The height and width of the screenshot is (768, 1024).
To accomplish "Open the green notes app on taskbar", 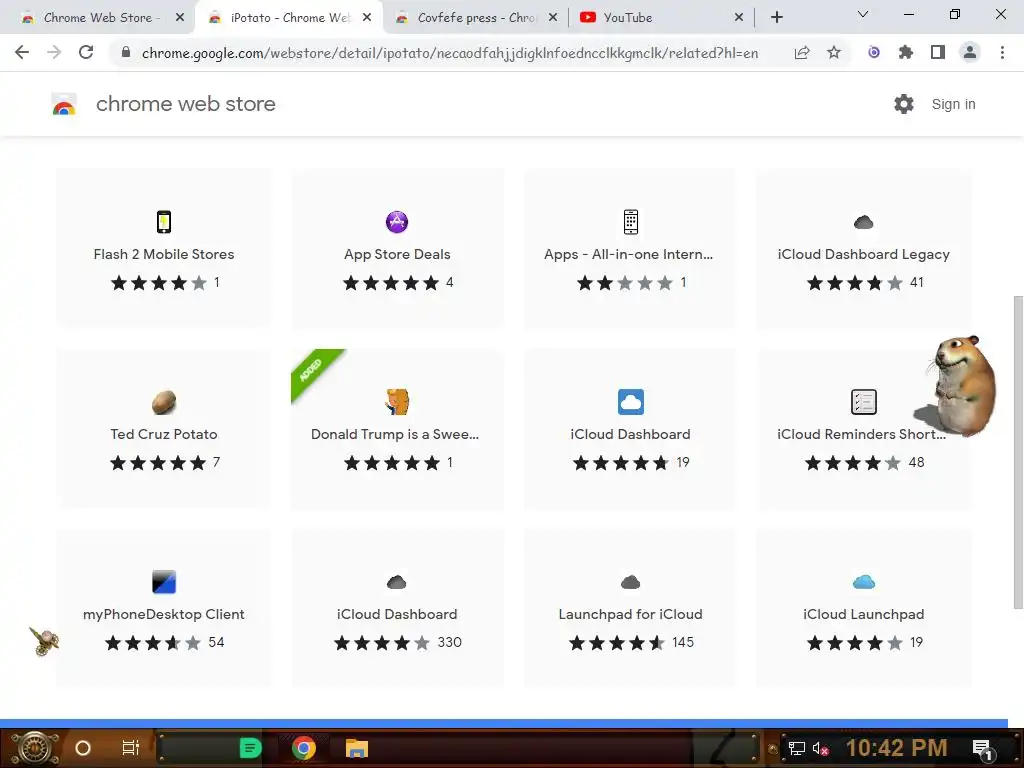I will (x=250, y=748).
